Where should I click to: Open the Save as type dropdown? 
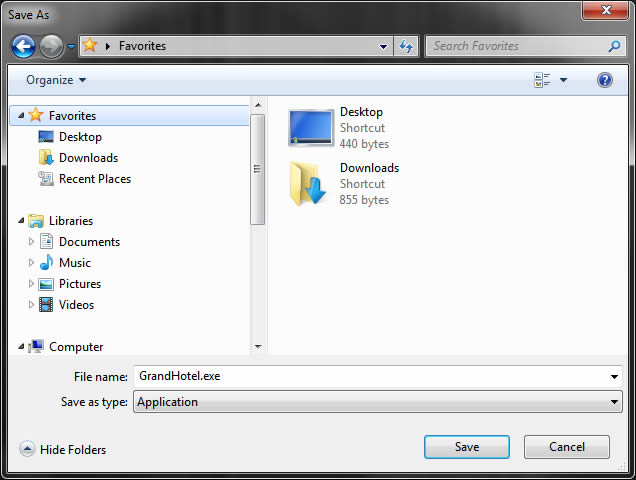(378, 402)
